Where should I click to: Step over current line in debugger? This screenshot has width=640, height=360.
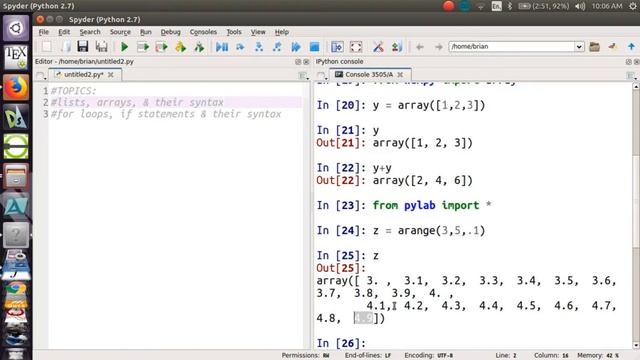240,47
